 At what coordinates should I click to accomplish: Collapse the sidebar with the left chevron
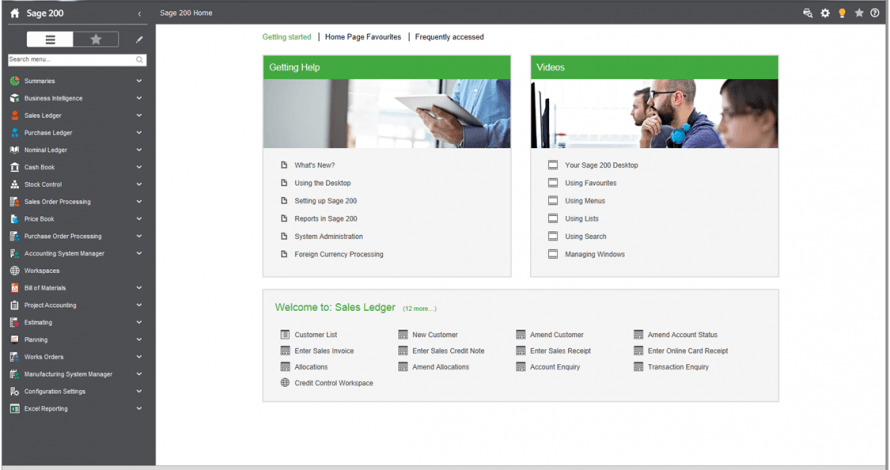tap(139, 14)
